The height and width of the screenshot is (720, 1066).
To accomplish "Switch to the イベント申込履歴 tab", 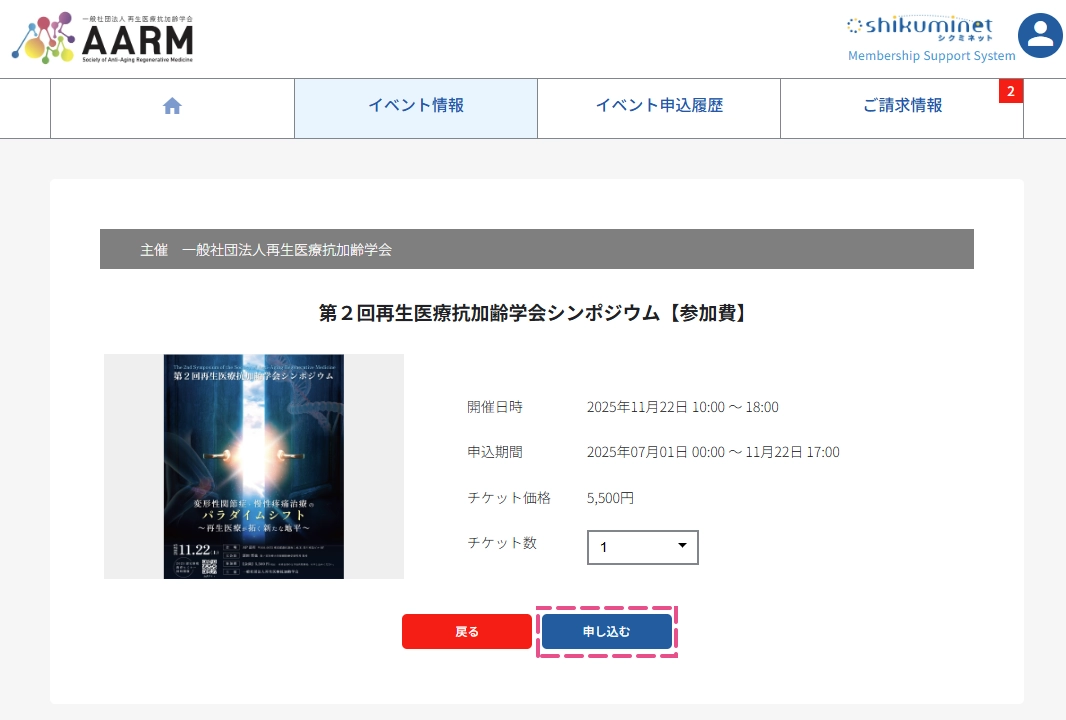I will tap(659, 107).
